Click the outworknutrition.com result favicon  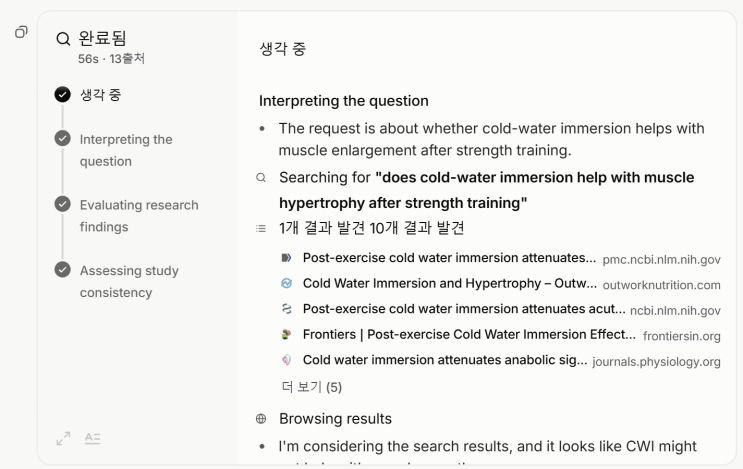[286, 284]
